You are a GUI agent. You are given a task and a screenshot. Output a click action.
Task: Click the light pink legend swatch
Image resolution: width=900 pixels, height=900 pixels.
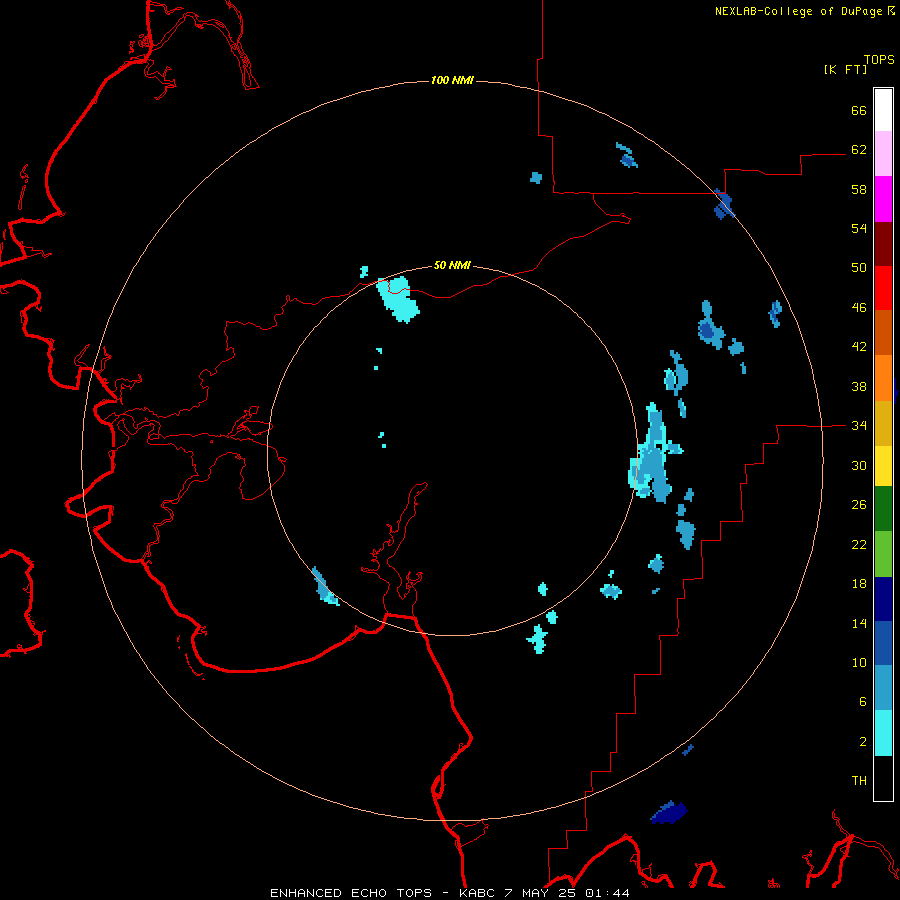[883, 153]
